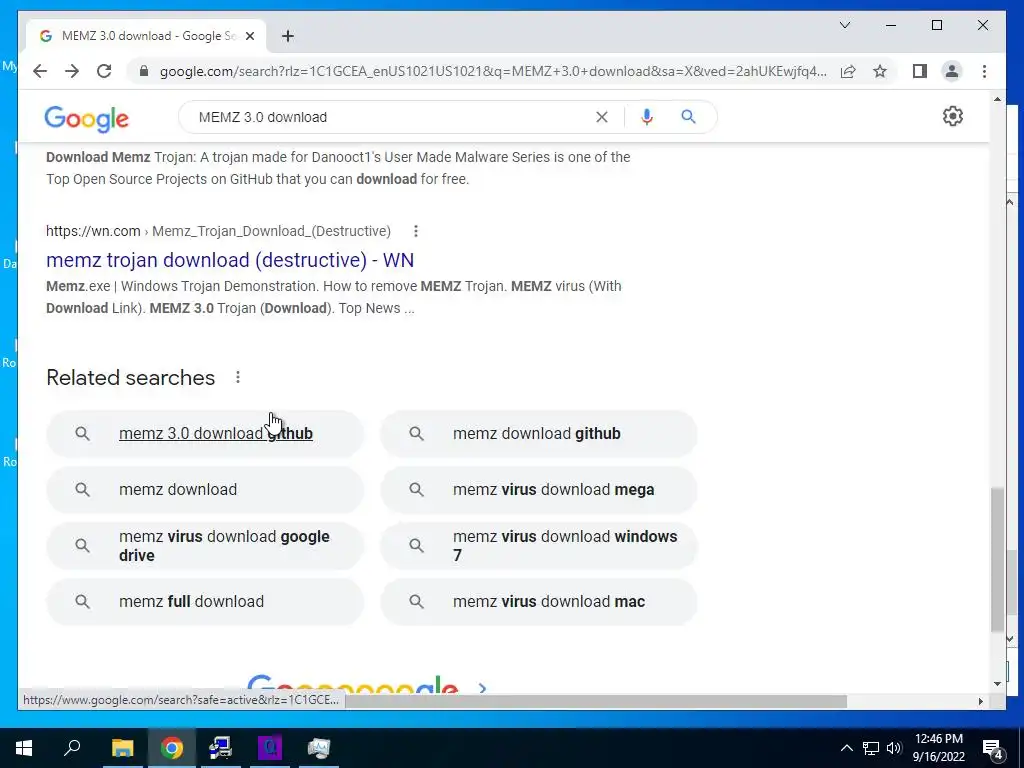Open memz trojan download (destructive) - WN link
Image resolution: width=1024 pixels, height=768 pixels.
coord(230,260)
